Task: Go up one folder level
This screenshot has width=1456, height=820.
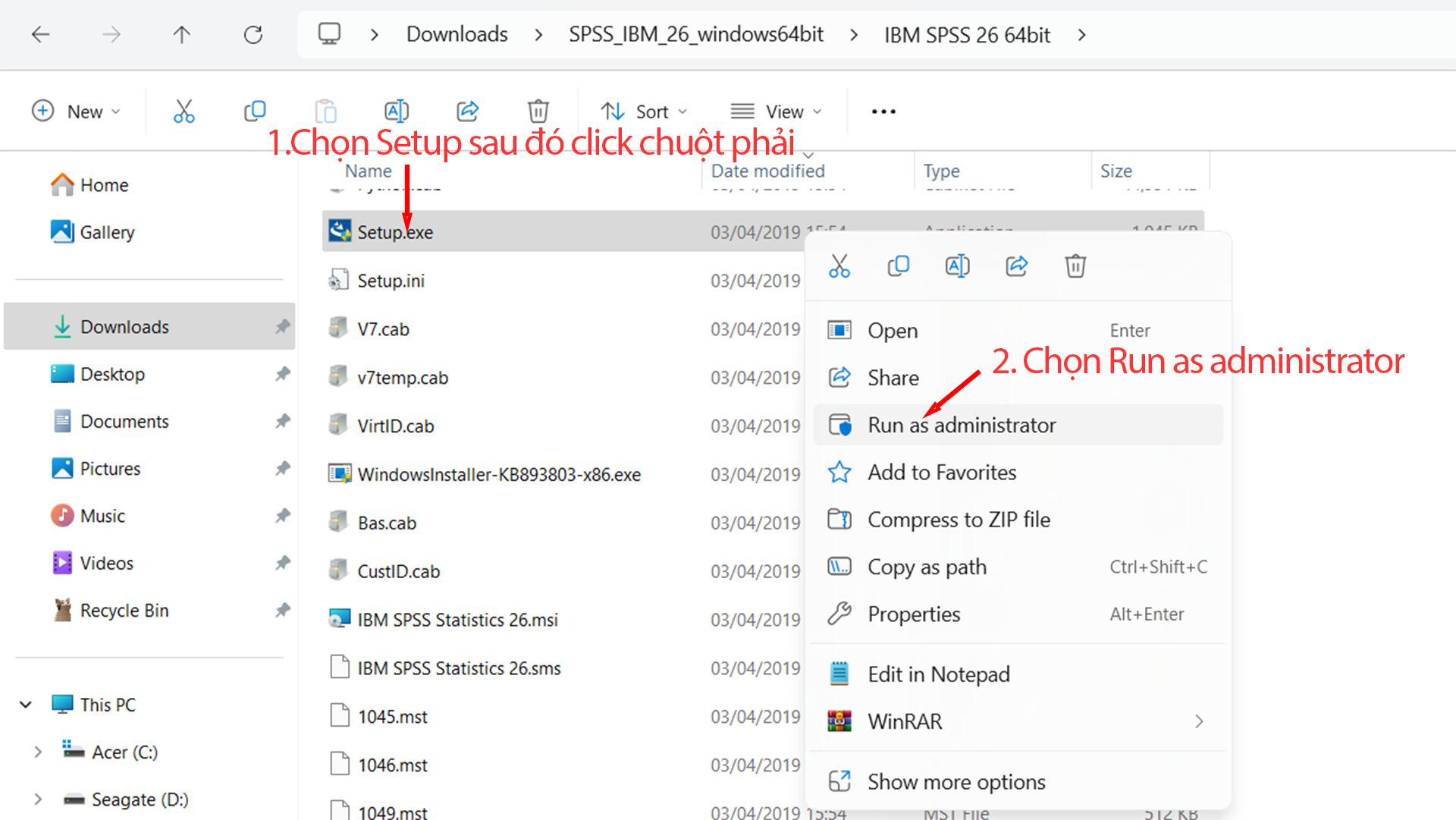Action: click(x=181, y=34)
